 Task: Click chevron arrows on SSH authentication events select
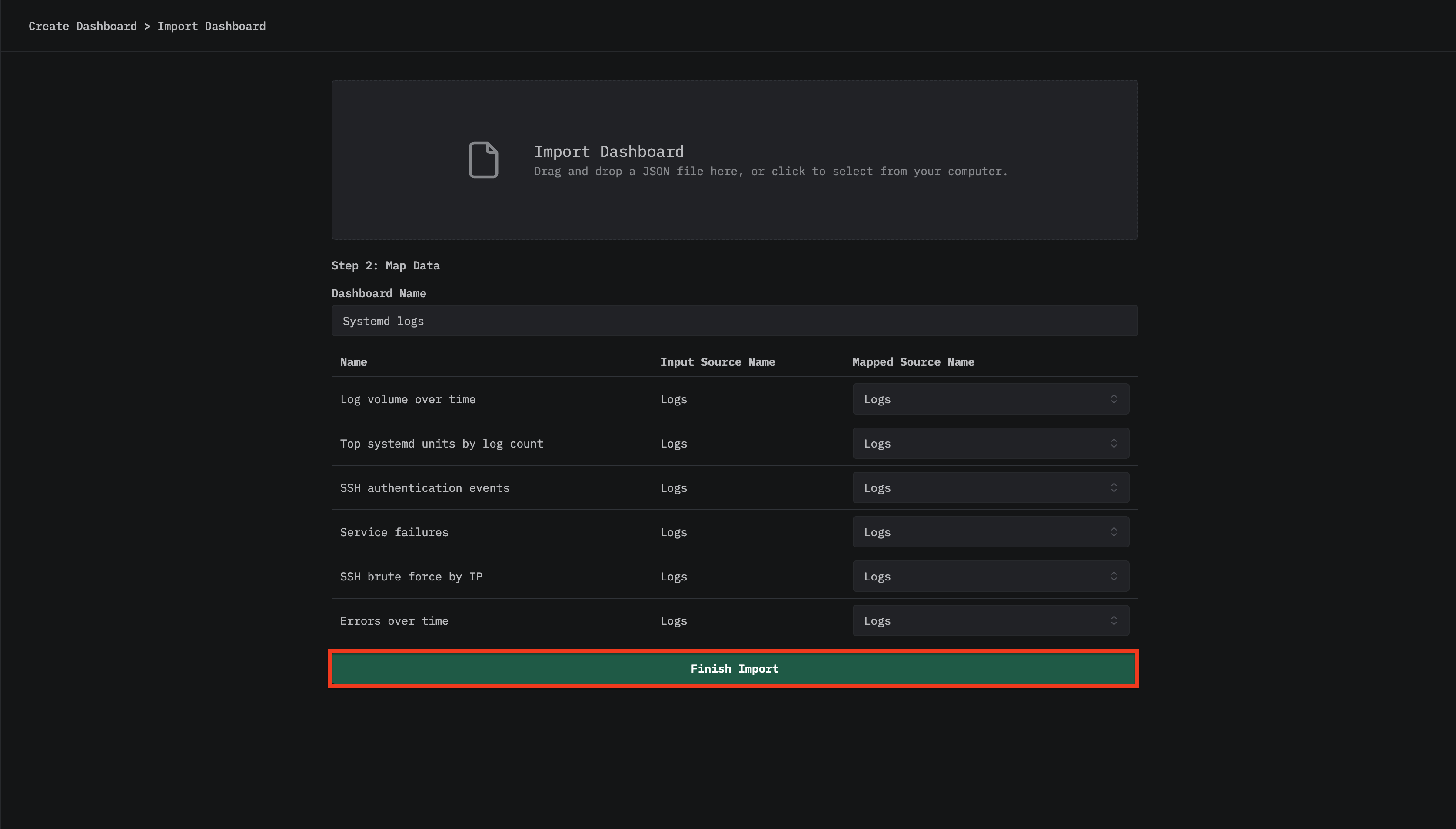(1113, 488)
